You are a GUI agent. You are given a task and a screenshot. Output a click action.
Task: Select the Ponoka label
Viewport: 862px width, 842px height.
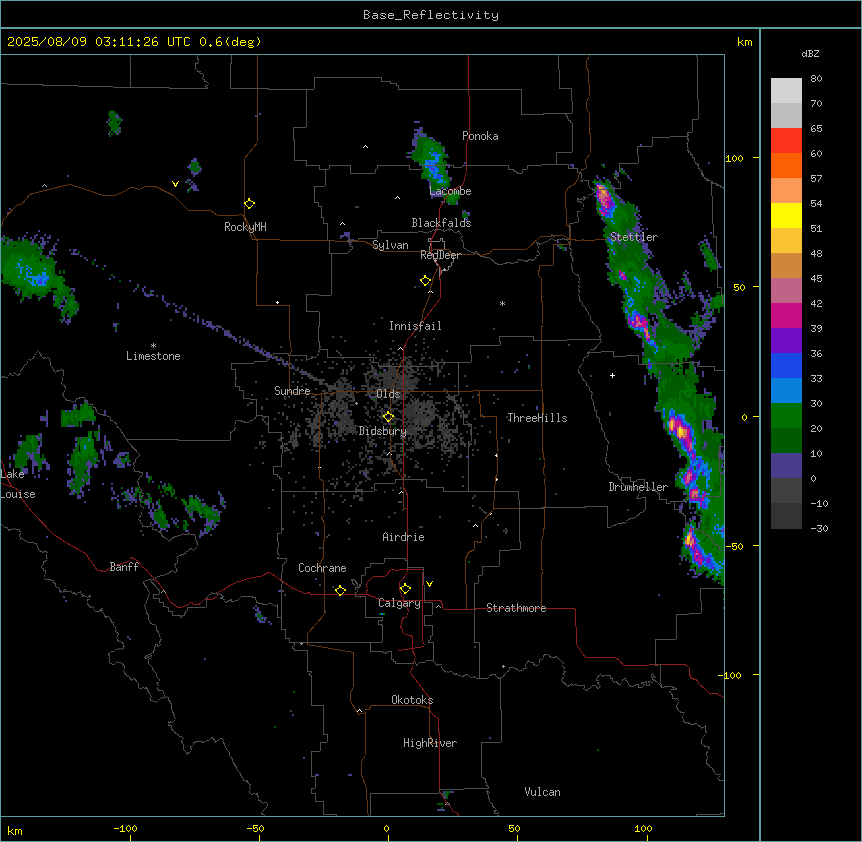[x=480, y=136]
